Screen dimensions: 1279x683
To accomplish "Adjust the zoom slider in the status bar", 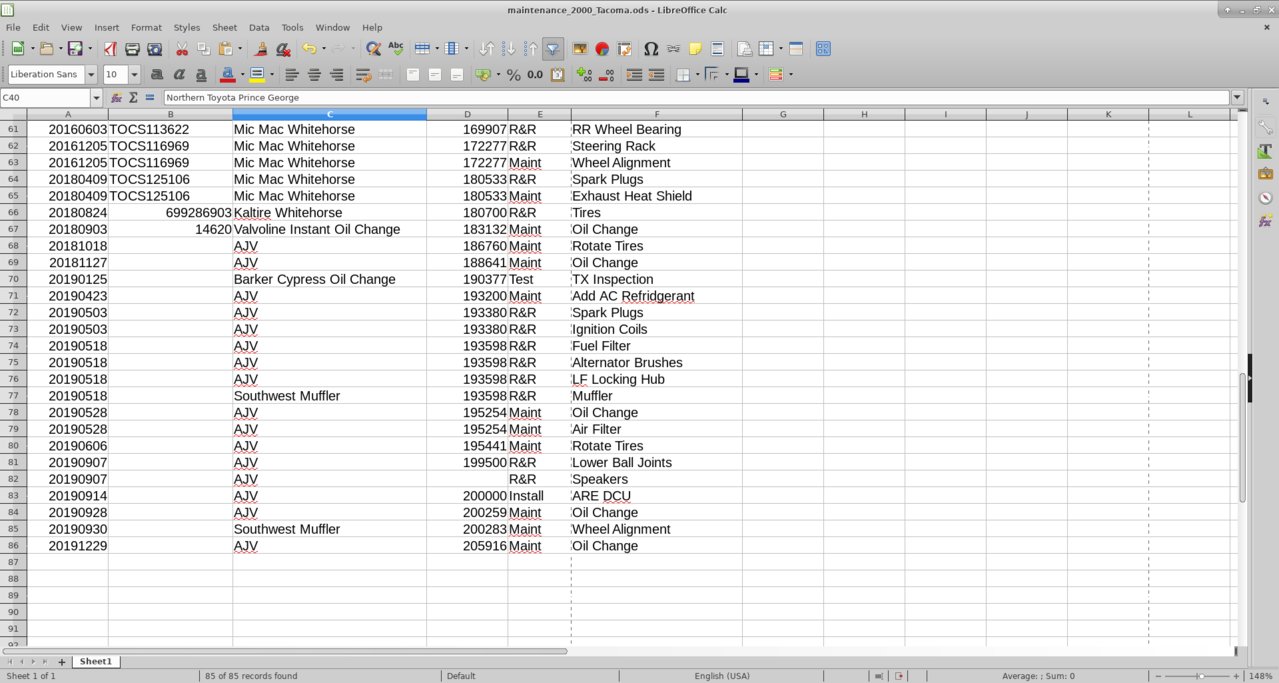I will click(1200, 676).
